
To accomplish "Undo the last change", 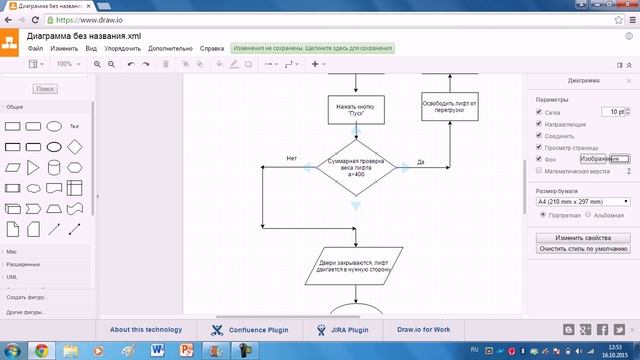I will [x=131, y=64].
